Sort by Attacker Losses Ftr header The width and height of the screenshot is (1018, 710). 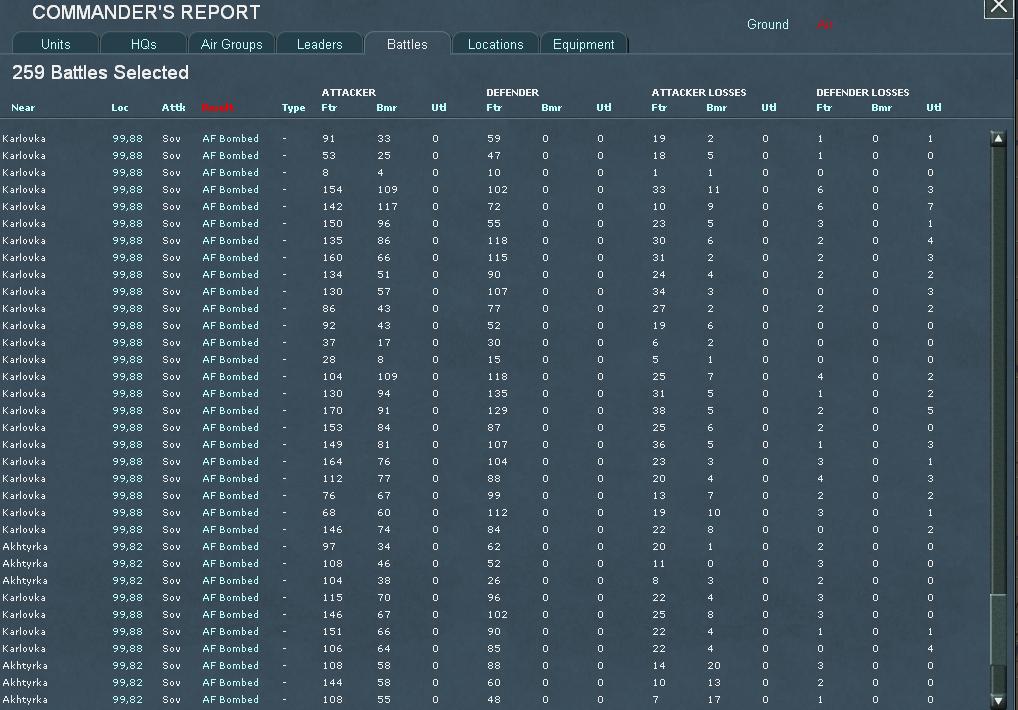click(x=659, y=108)
